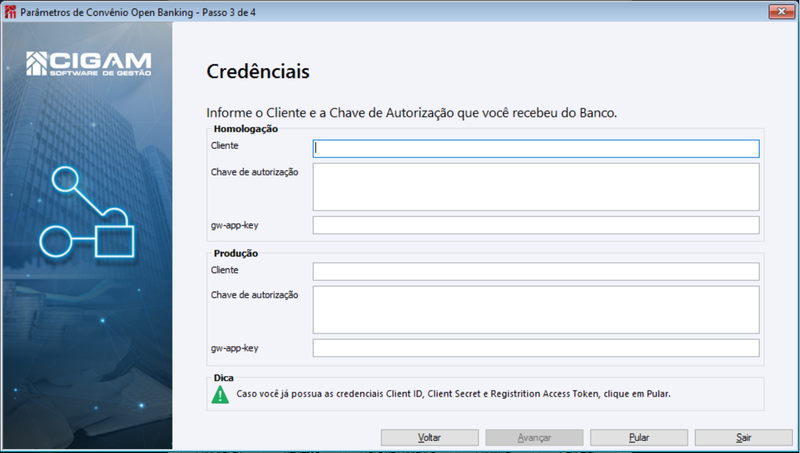This screenshot has width=800, height=453.
Task: Click the CIGAM app icon in title bar
Action: pos(10,12)
